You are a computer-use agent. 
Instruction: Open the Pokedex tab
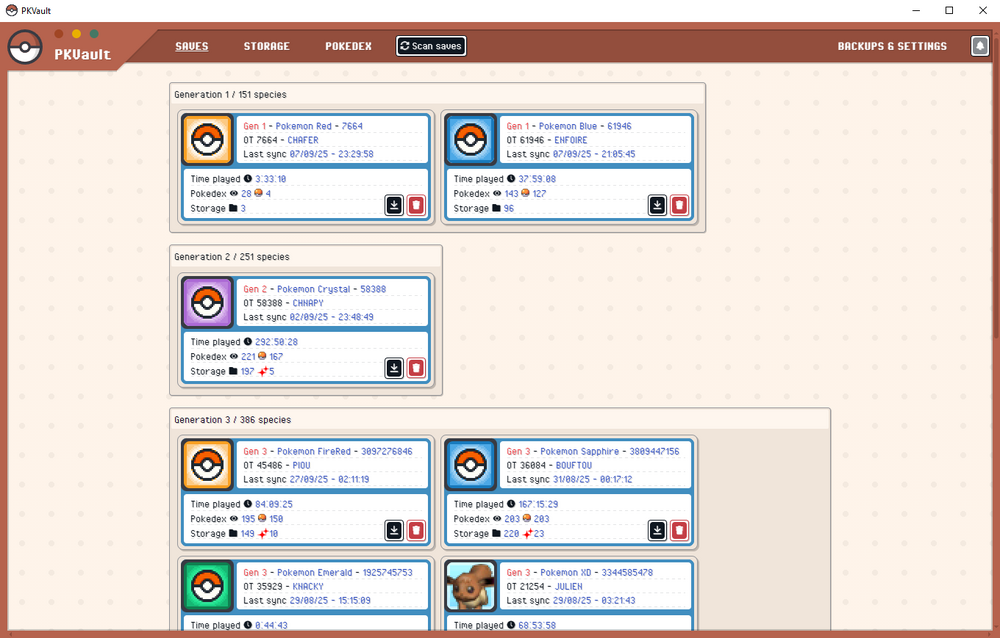(348, 46)
